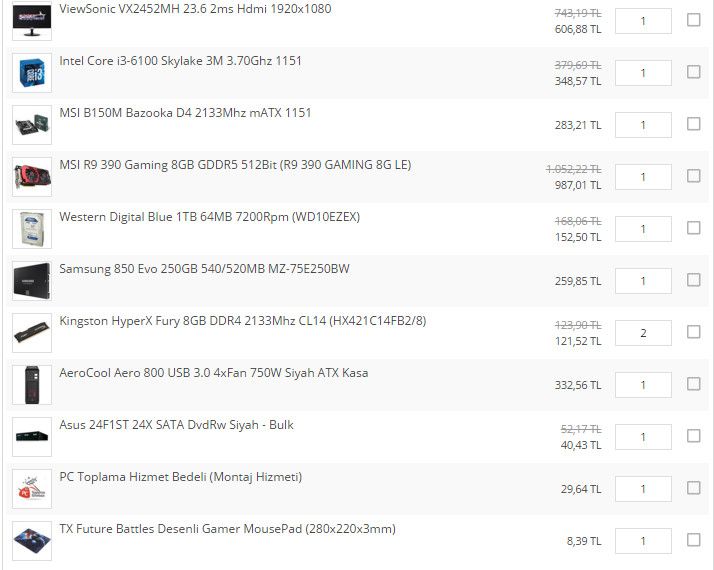Click quantity field for Kingston HyperX Fury
Image resolution: width=714 pixels, height=570 pixels.
pyautogui.click(x=643, y=333)
